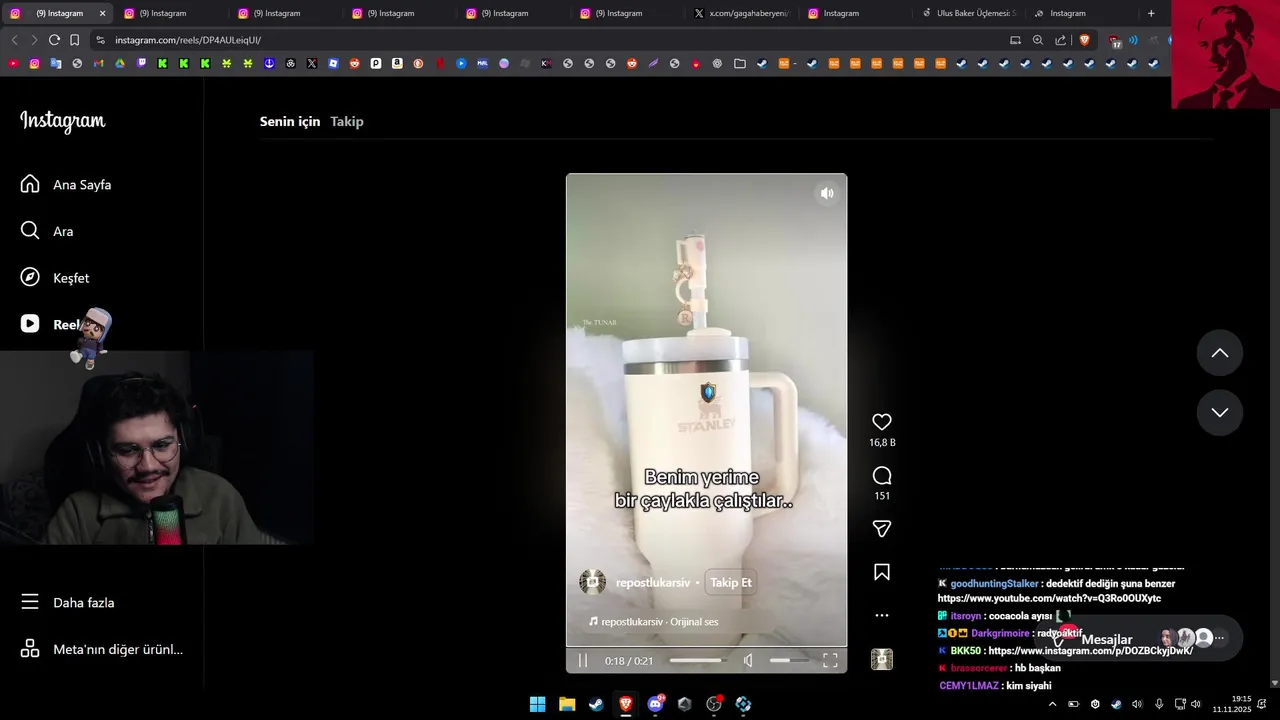
Task: Open the repostlukarsiv profile avatar
Action: (x=593, y=582)
